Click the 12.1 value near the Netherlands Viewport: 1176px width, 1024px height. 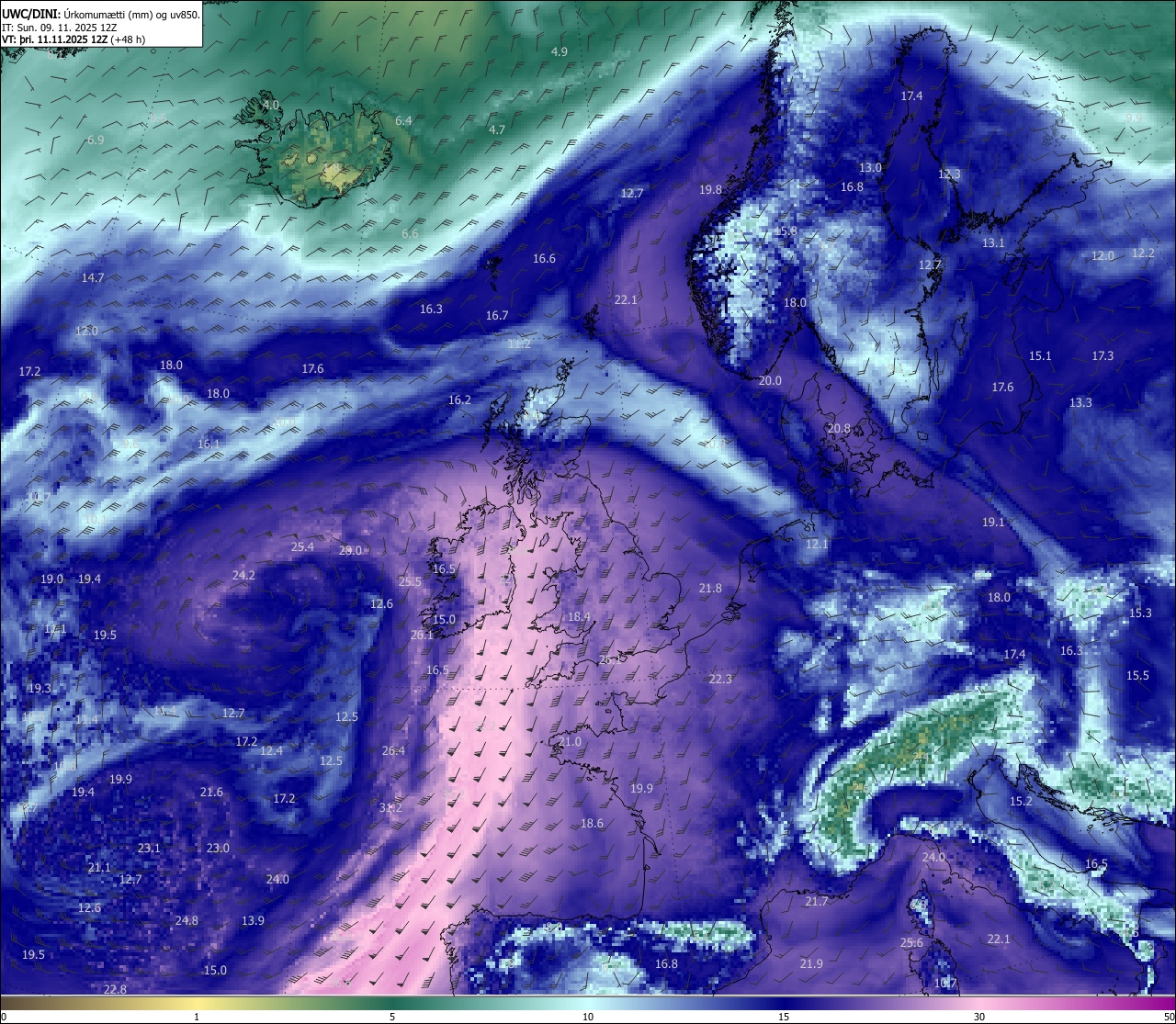pyautogui.click(x=817, y=545)
